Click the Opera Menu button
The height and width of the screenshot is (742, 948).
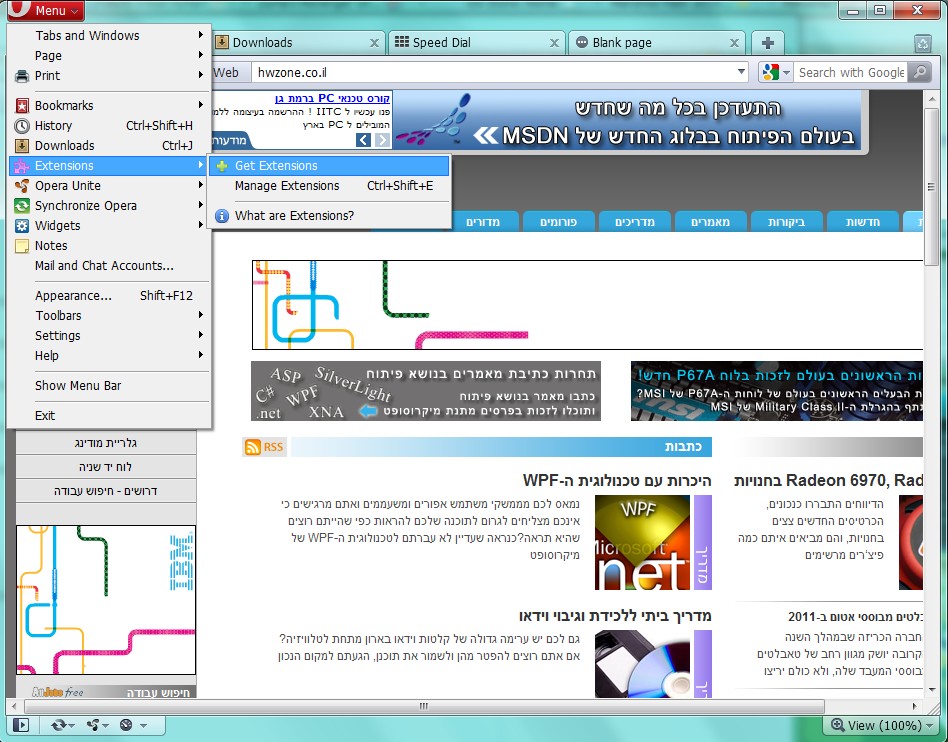point(45,10)
